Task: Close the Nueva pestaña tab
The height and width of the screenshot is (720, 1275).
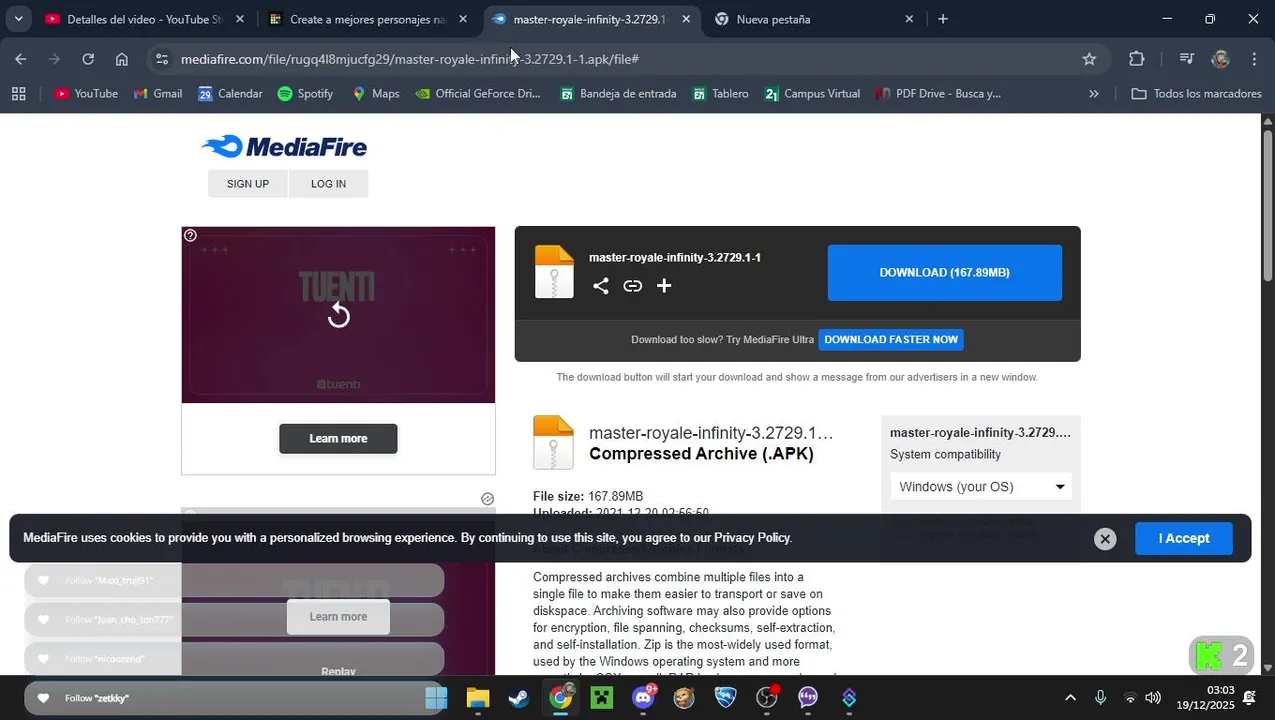Action: point(909,19)
